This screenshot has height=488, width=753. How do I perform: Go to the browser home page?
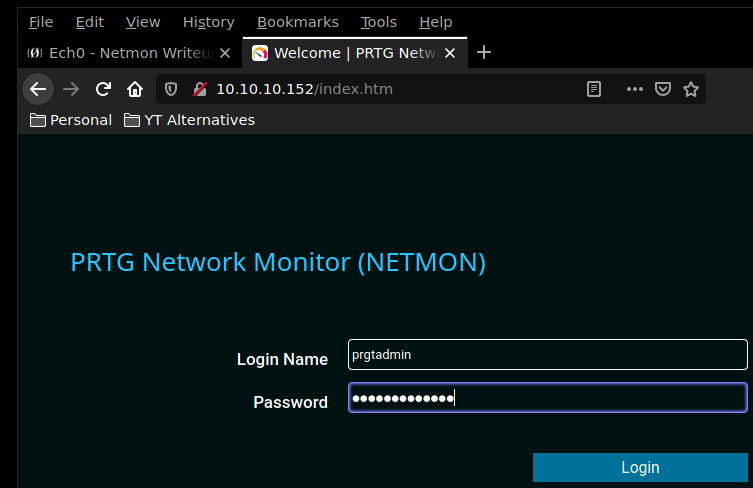click(135, 89)
